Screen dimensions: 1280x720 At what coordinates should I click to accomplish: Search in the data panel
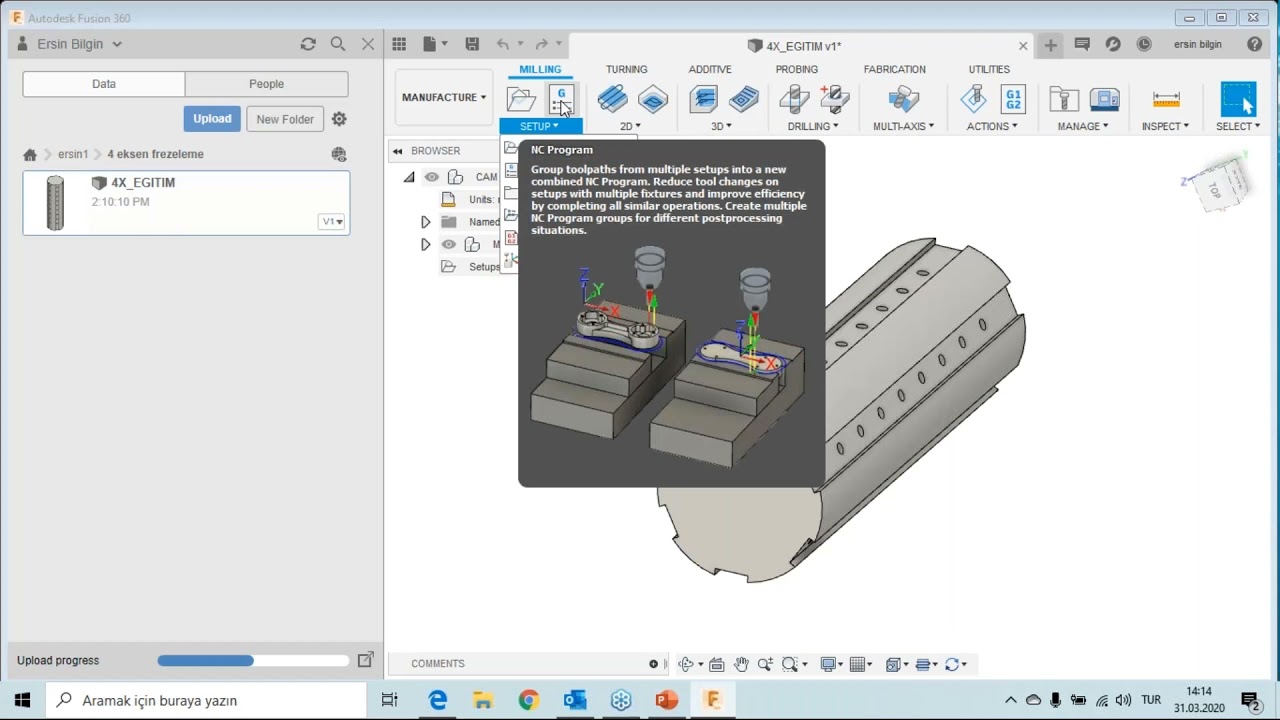click(338, 44)
